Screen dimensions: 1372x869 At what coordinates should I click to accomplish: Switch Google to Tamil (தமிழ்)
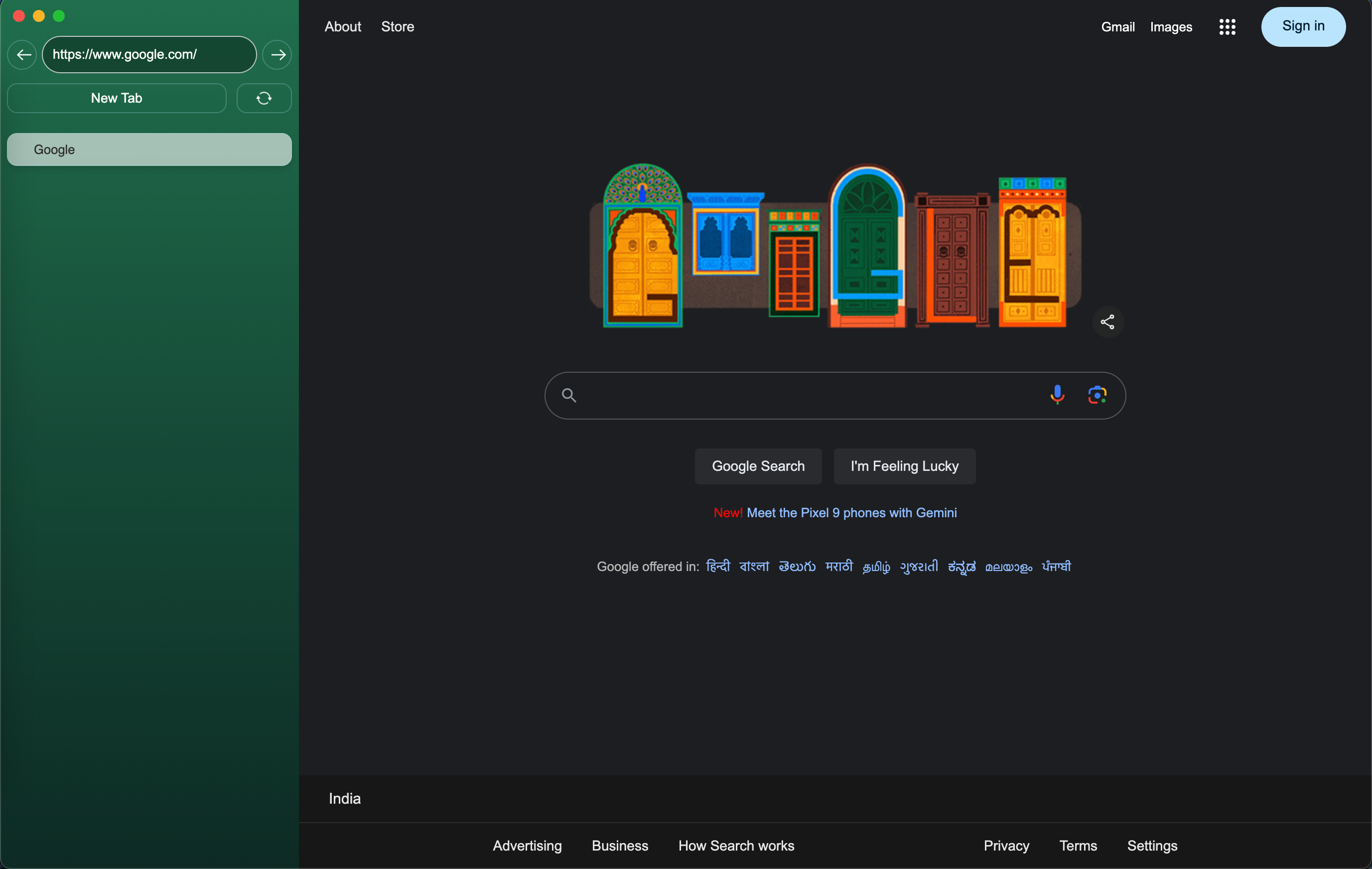click(x=876, y=567)
